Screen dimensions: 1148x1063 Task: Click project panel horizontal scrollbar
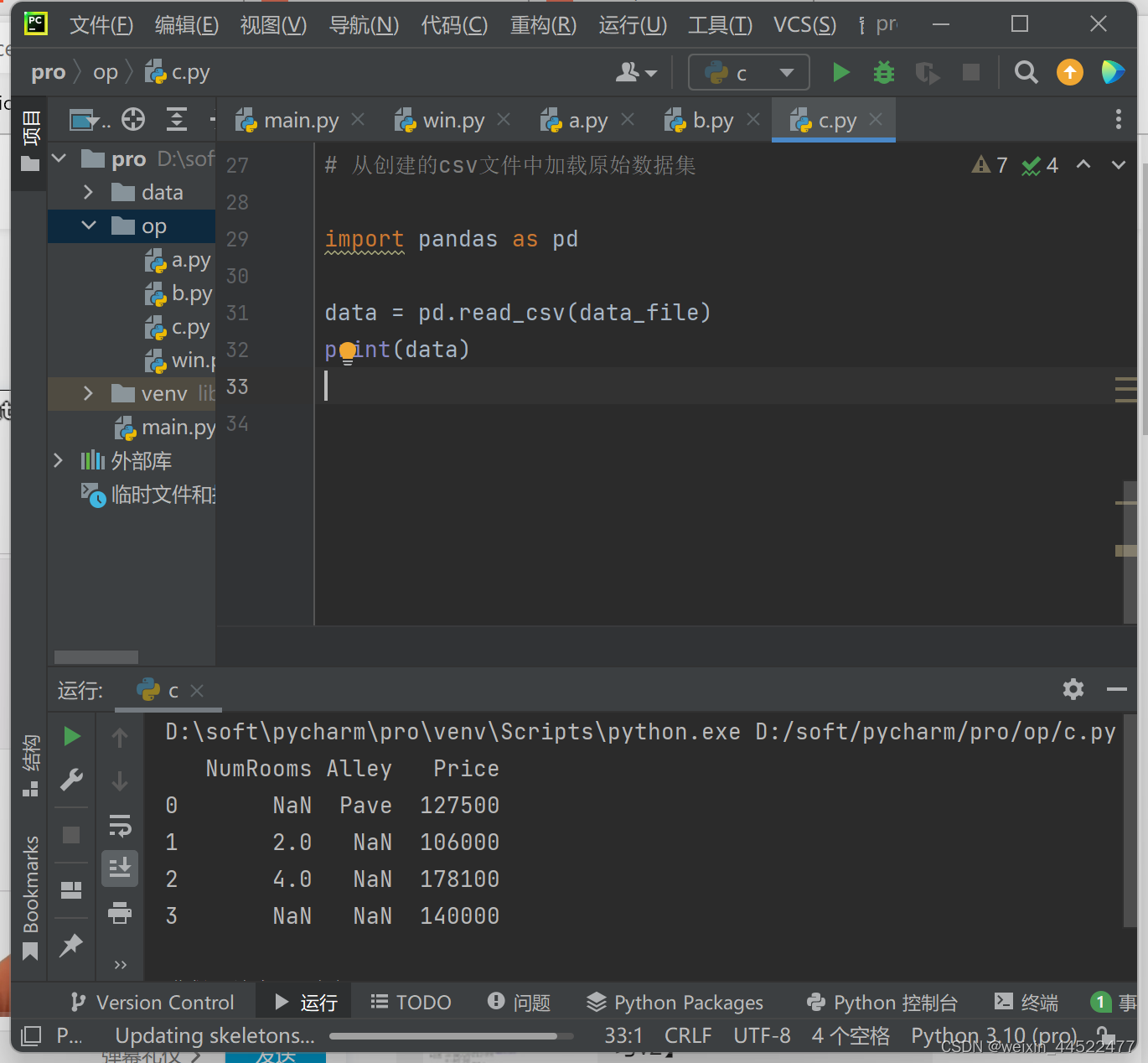coord(96,657)
